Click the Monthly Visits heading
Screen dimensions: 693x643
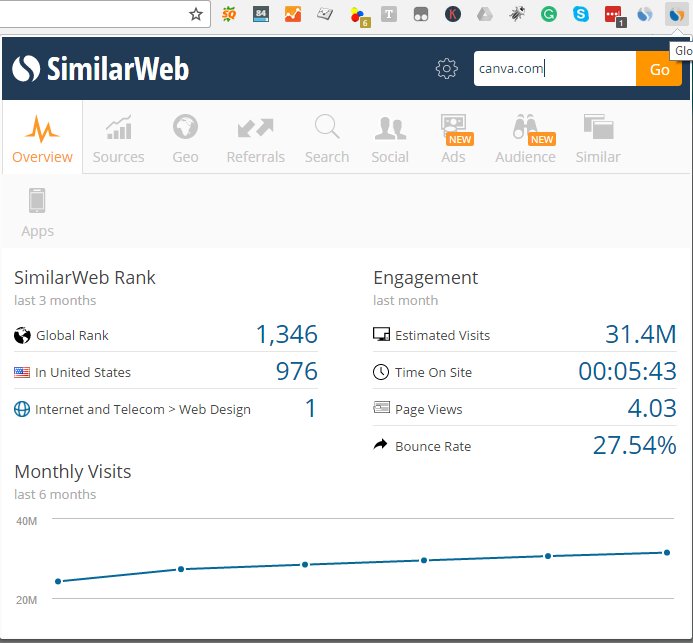[x=72, y=472]
